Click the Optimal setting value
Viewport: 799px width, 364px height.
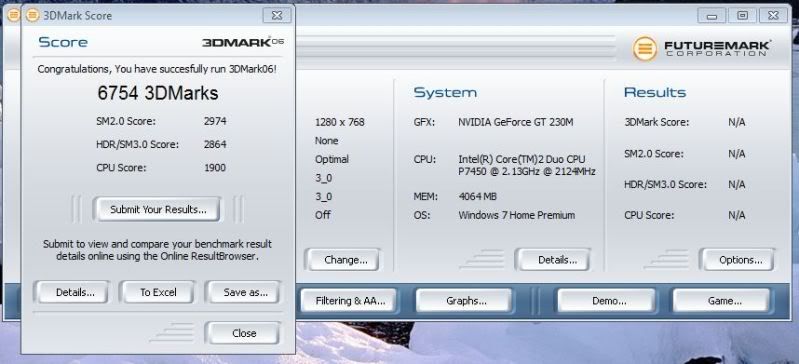(x=332, y=160)
